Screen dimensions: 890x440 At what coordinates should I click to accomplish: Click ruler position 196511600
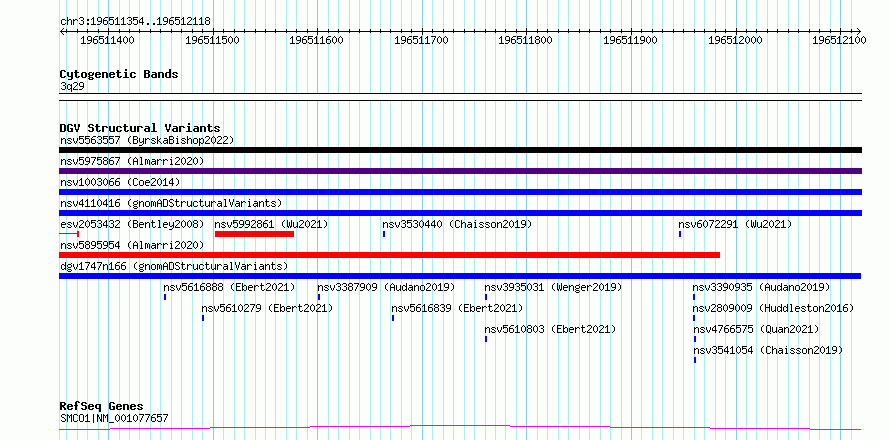click(317, 40)
